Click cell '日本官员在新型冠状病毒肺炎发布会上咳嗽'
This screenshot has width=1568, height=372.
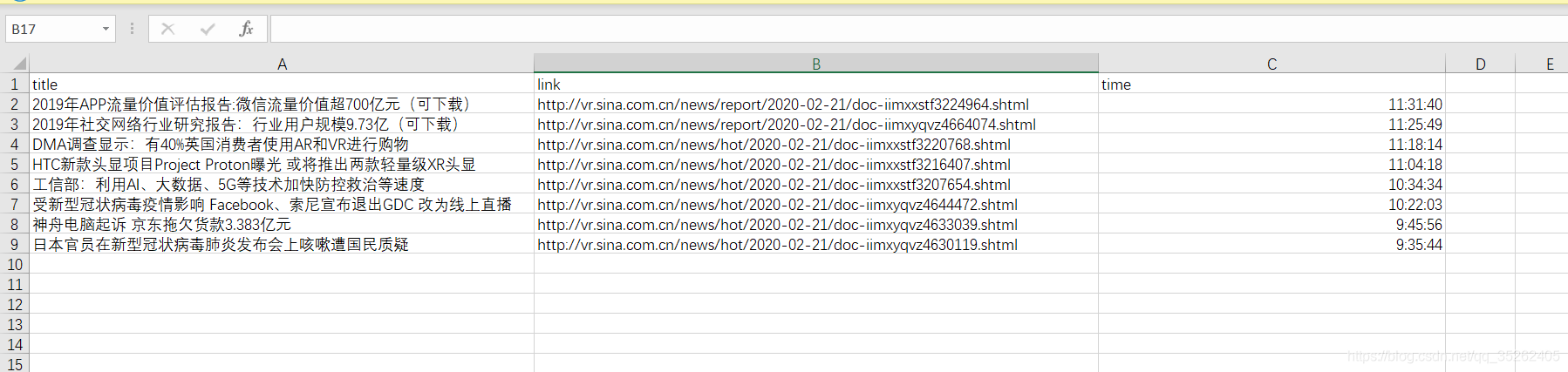click(x=282, y=245)
